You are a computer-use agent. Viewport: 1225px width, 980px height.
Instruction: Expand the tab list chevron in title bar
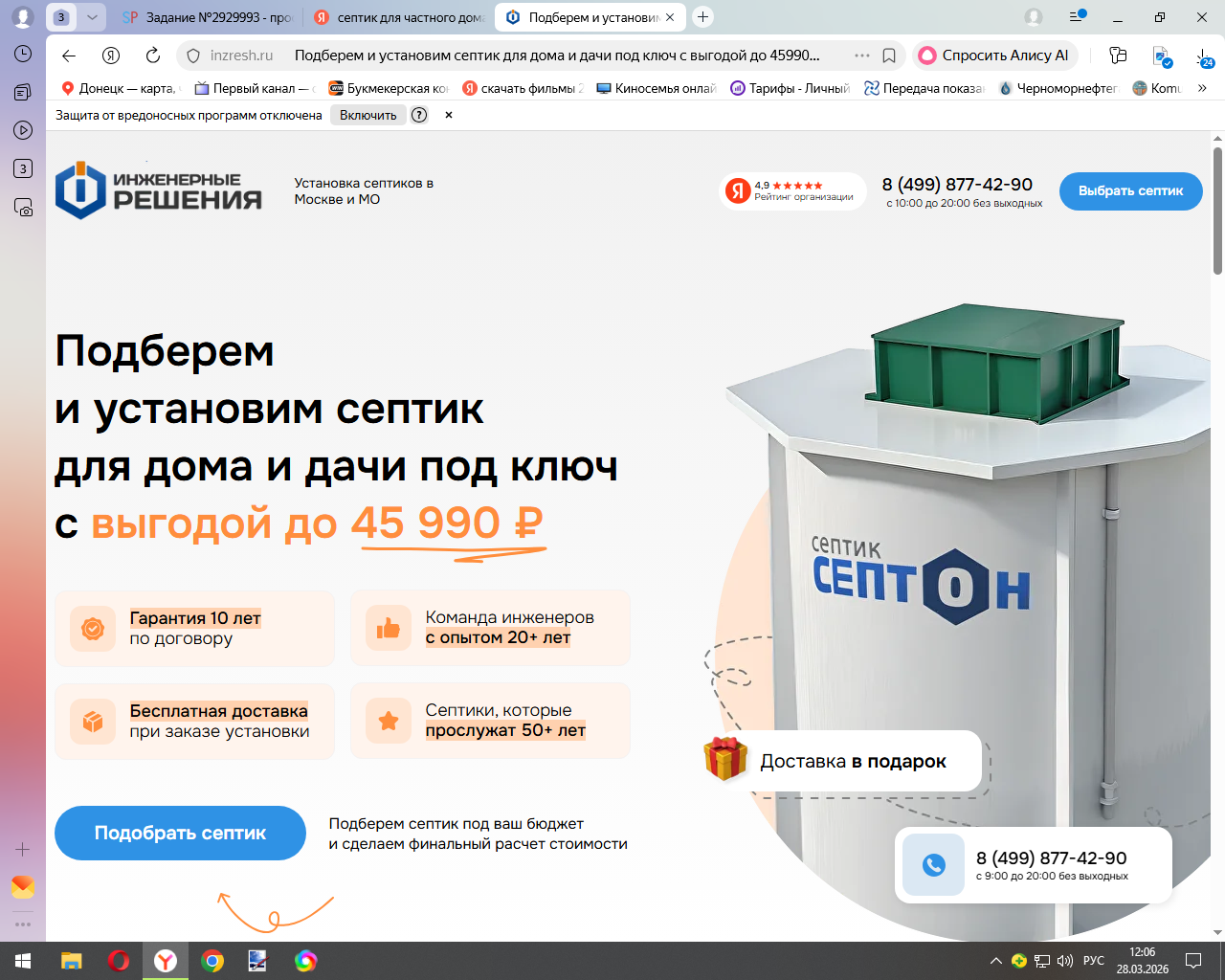point(91,17)
